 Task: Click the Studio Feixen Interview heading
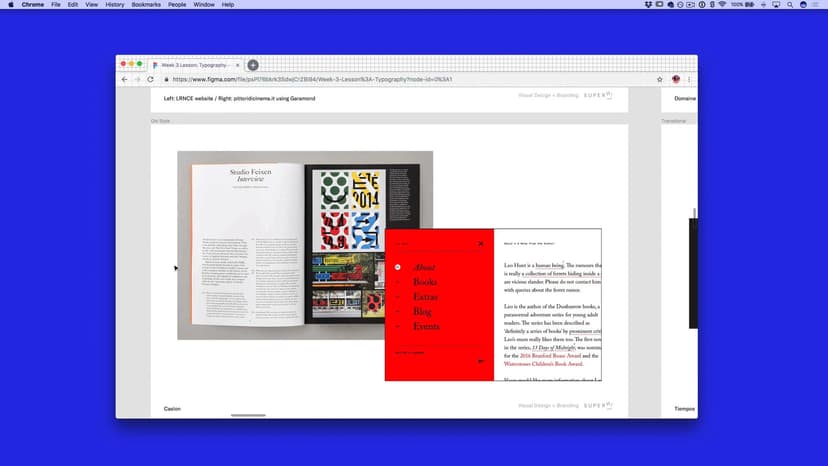point(250,175)
